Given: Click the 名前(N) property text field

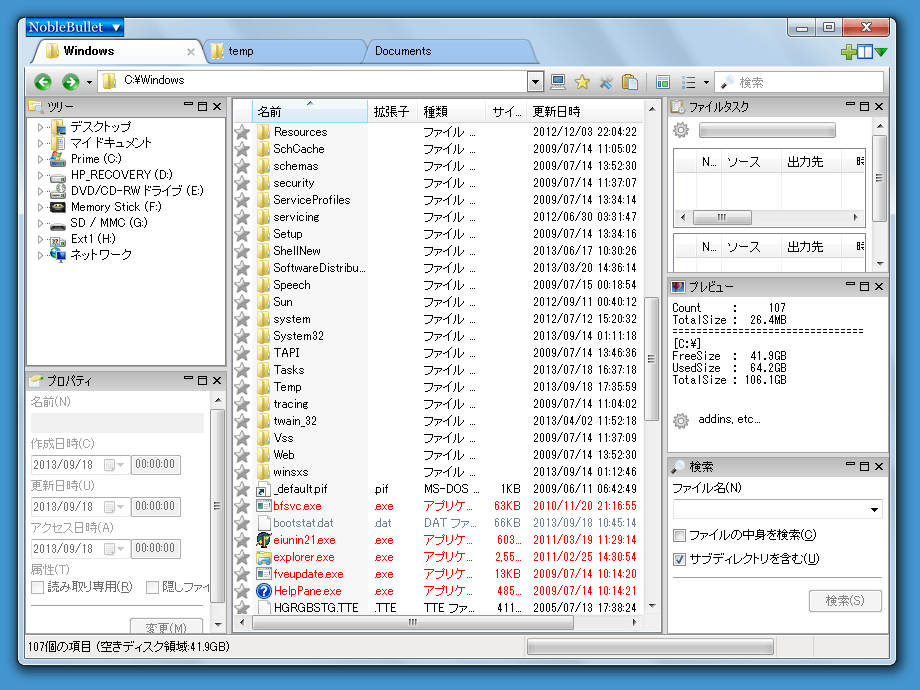Looking at the screenshot, I should [x=117, y=423].
